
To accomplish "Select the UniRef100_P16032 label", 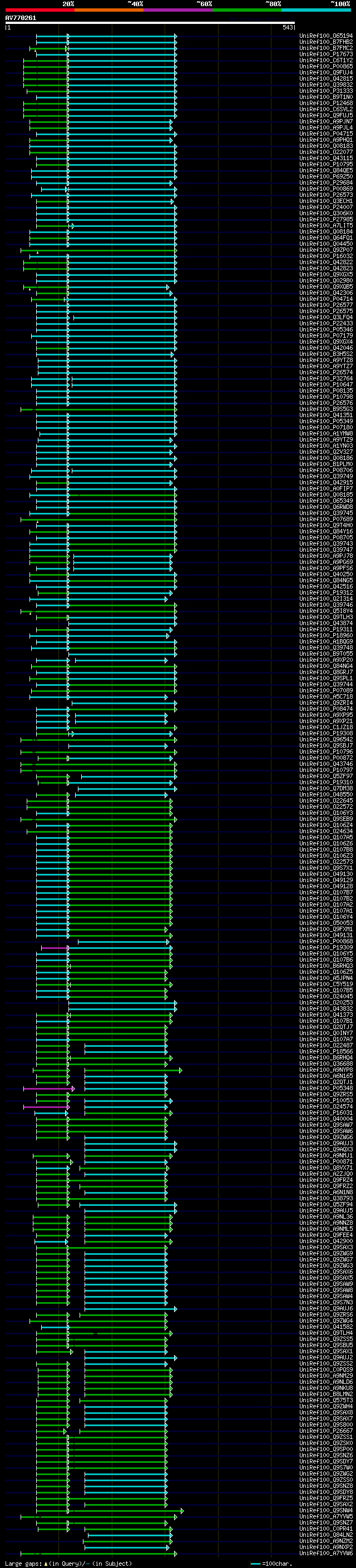I will (x=325, y=256).
